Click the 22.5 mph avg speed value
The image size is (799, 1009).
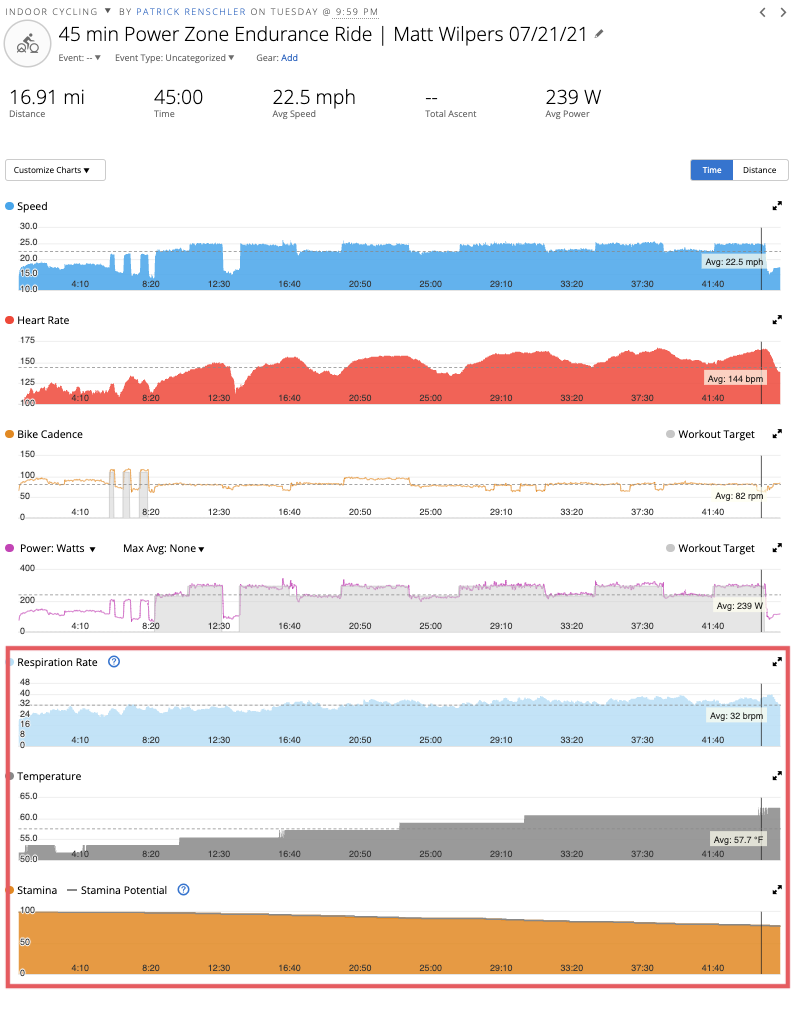(x=314, y=97)
